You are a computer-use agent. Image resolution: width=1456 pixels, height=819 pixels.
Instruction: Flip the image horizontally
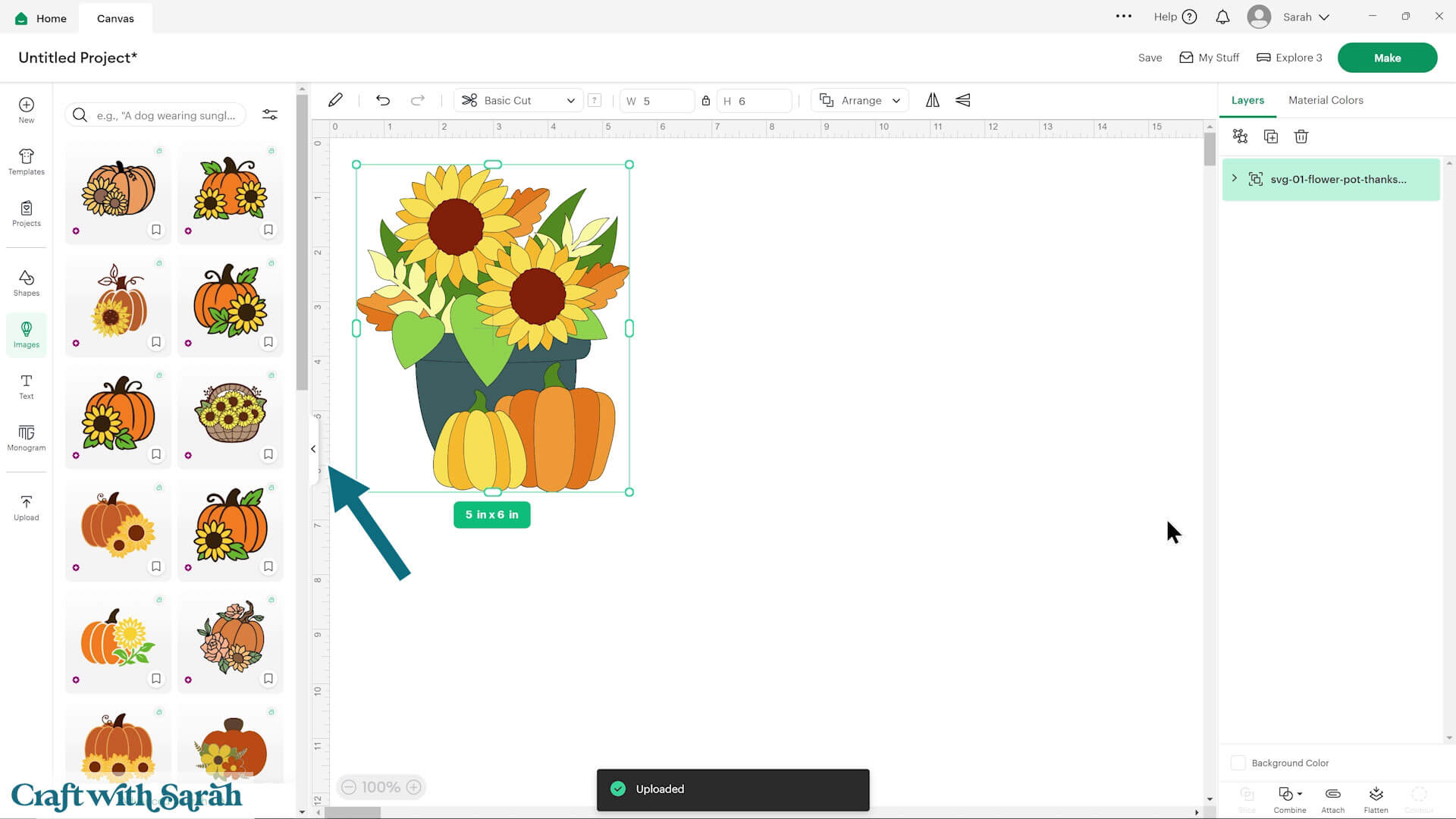932,100
